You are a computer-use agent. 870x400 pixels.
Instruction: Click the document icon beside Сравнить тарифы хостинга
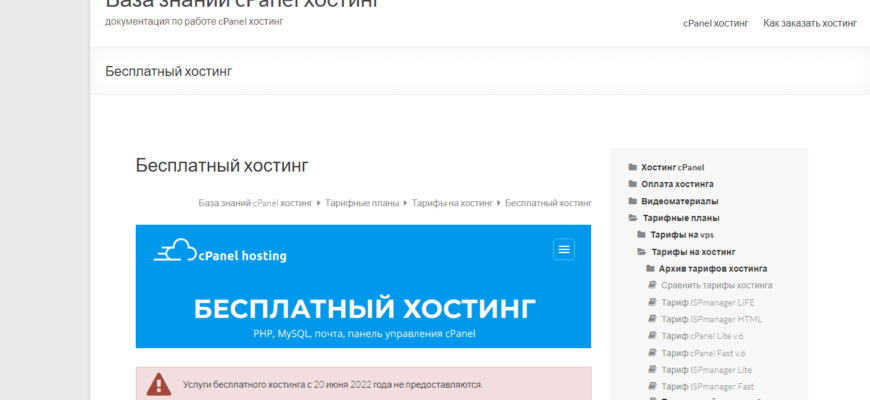pos(652,285)
